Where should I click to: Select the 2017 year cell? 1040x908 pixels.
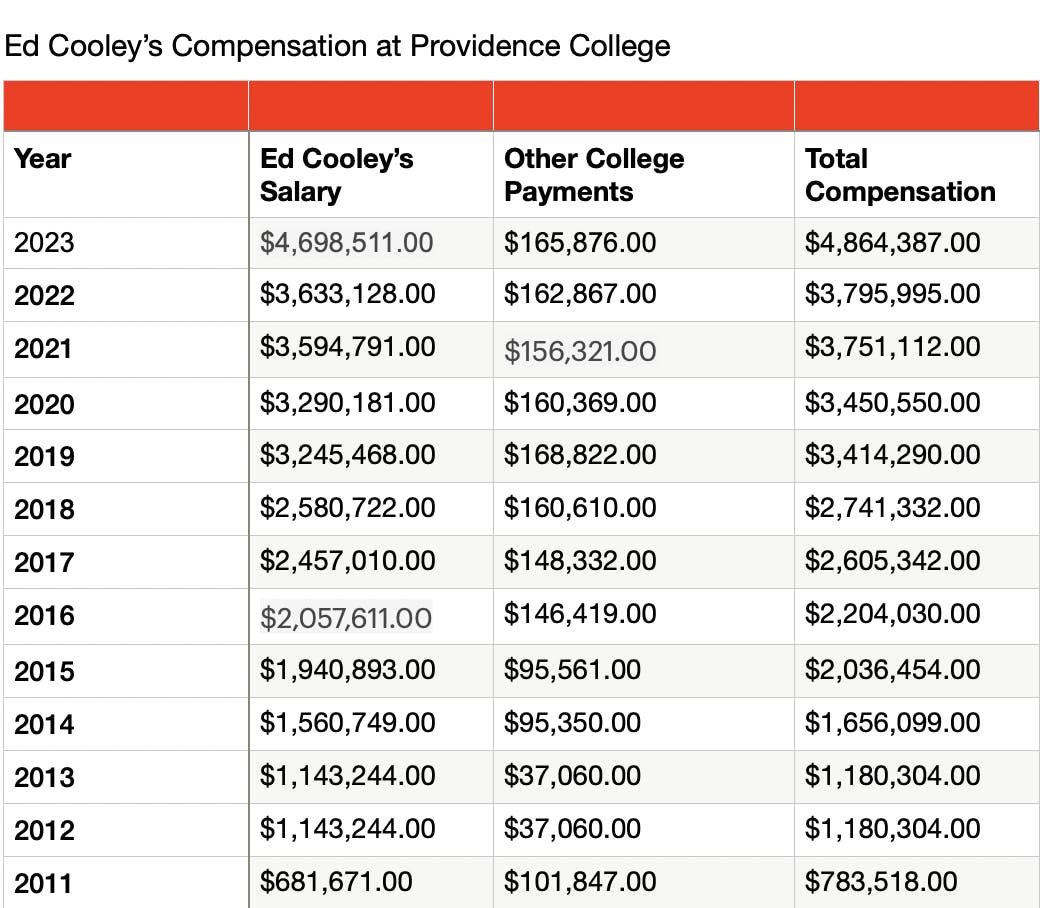click(44, 561)
